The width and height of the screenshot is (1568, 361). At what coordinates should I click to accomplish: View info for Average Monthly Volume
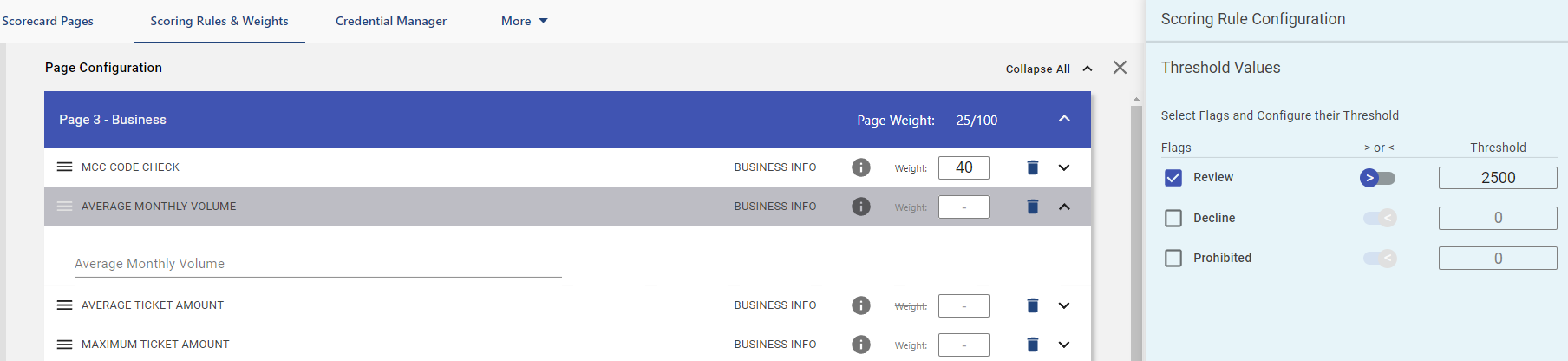point(860,207)
